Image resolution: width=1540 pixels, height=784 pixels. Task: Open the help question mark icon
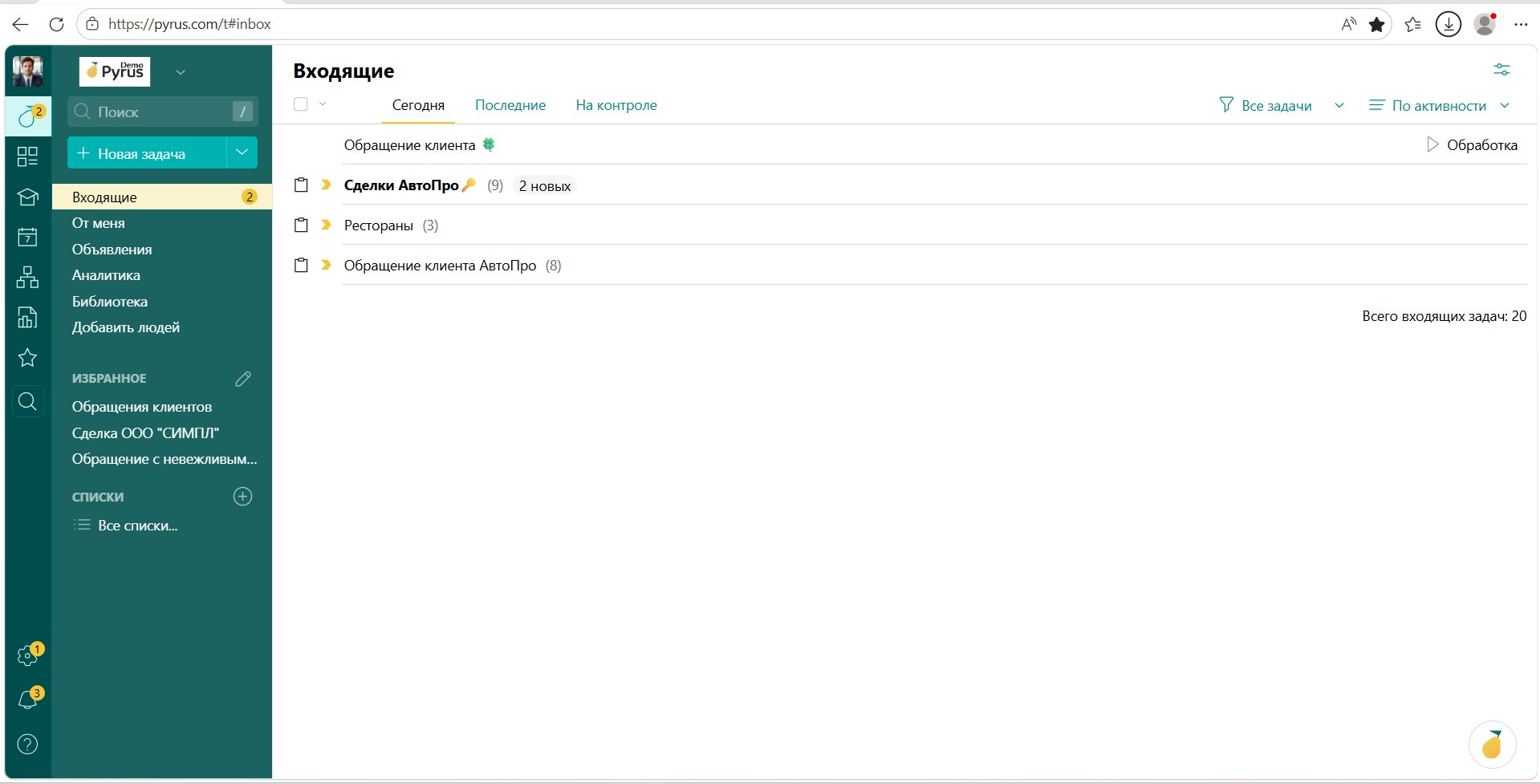27,745
